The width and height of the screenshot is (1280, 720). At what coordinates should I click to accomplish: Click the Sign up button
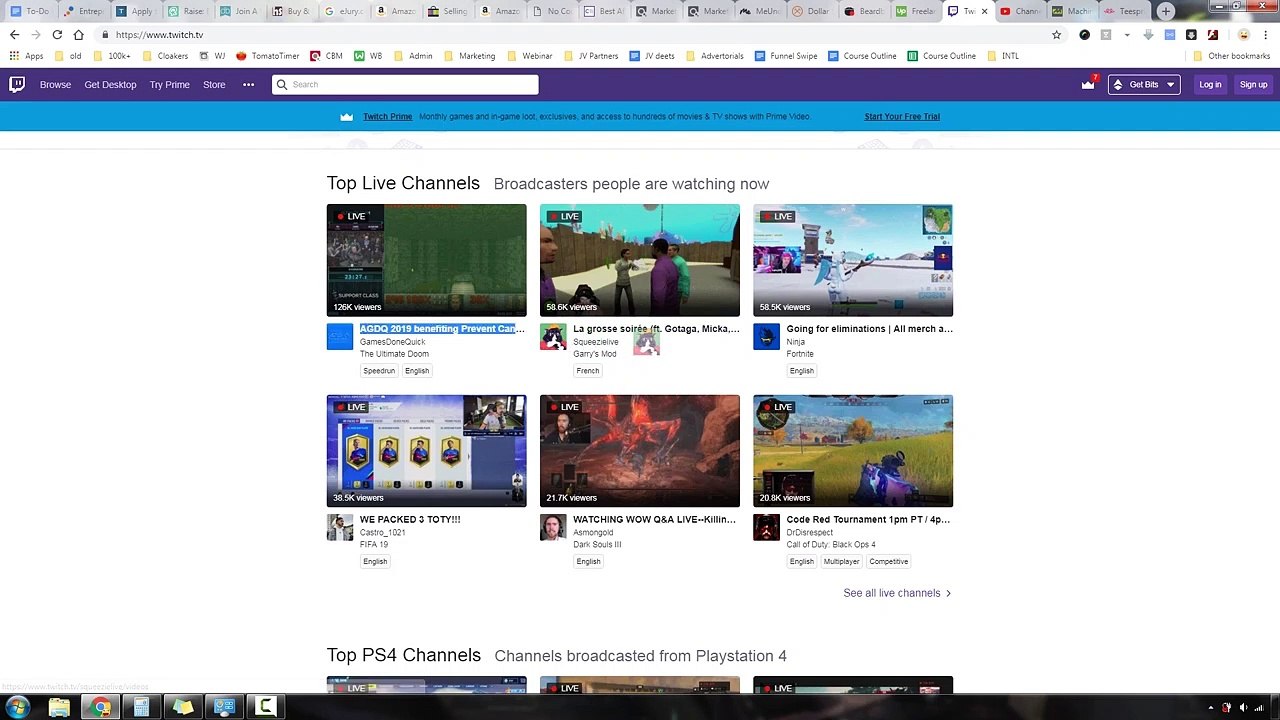[x=1253, y=84]
